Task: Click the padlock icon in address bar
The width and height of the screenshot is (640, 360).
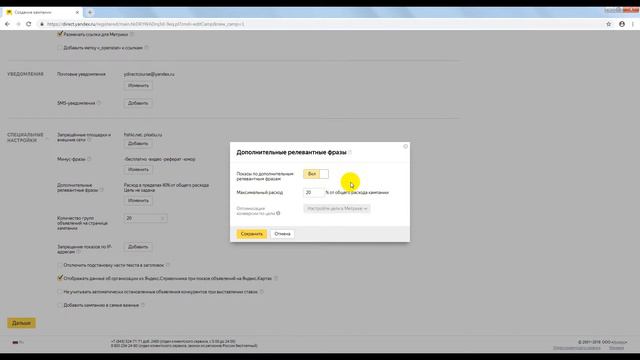Action: click(42, 24)
